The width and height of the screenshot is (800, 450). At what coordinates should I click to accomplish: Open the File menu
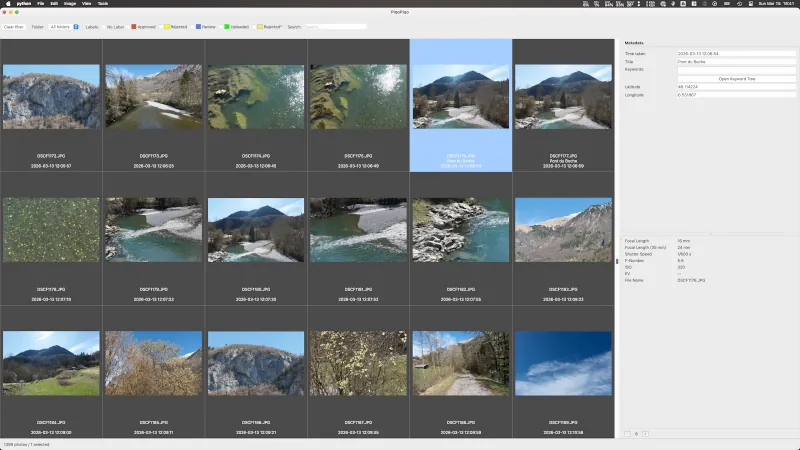click(x=40, y=4)
